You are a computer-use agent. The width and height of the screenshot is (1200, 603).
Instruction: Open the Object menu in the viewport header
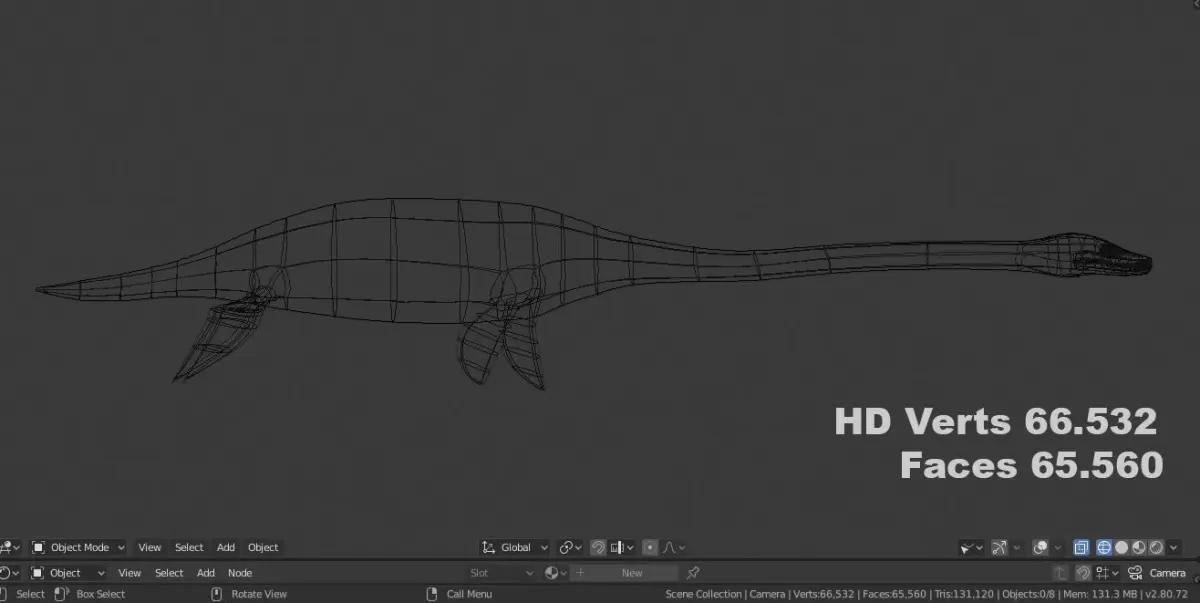pos(263,547)
